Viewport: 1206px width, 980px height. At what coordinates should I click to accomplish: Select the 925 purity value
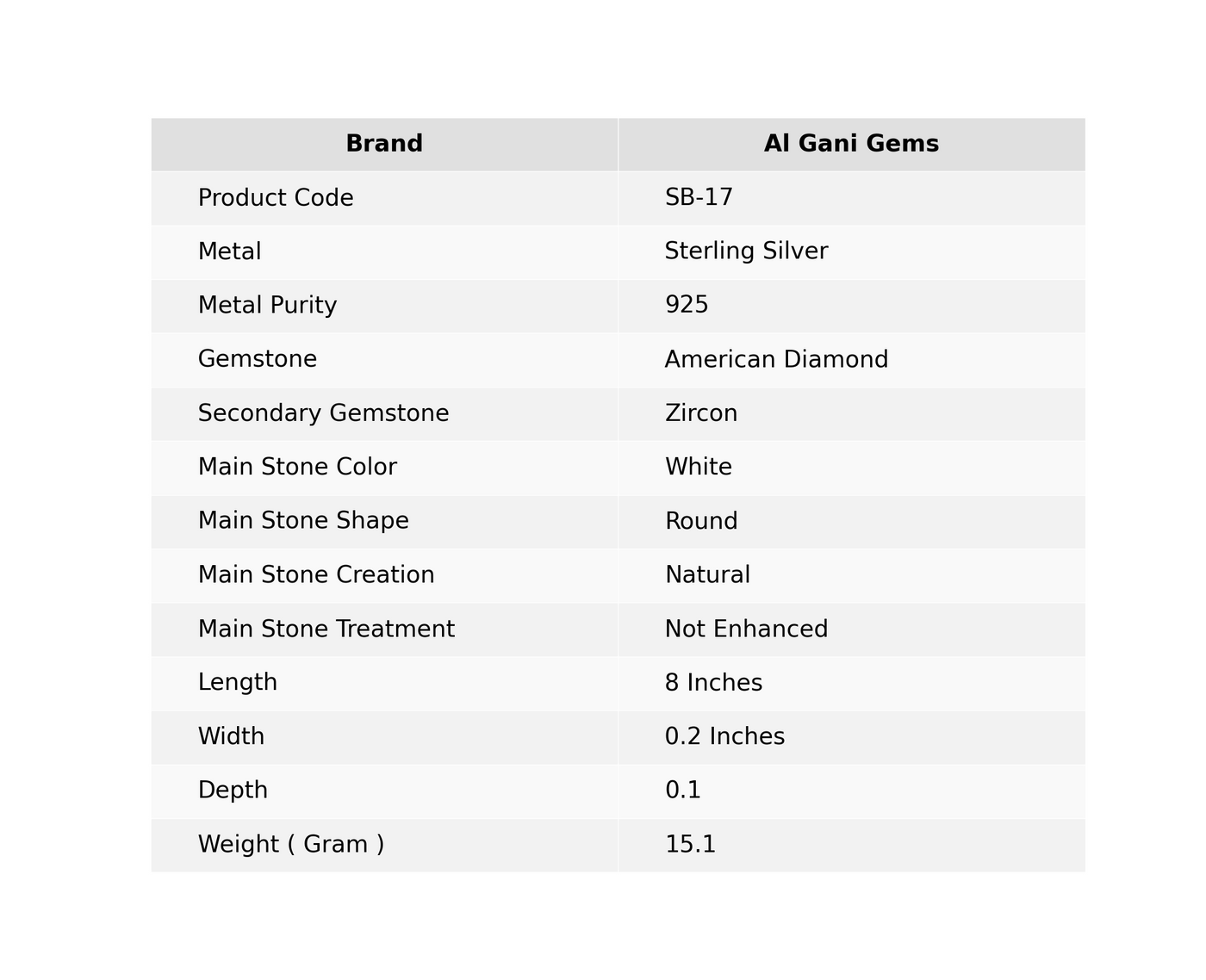click(x=687, y=305)
